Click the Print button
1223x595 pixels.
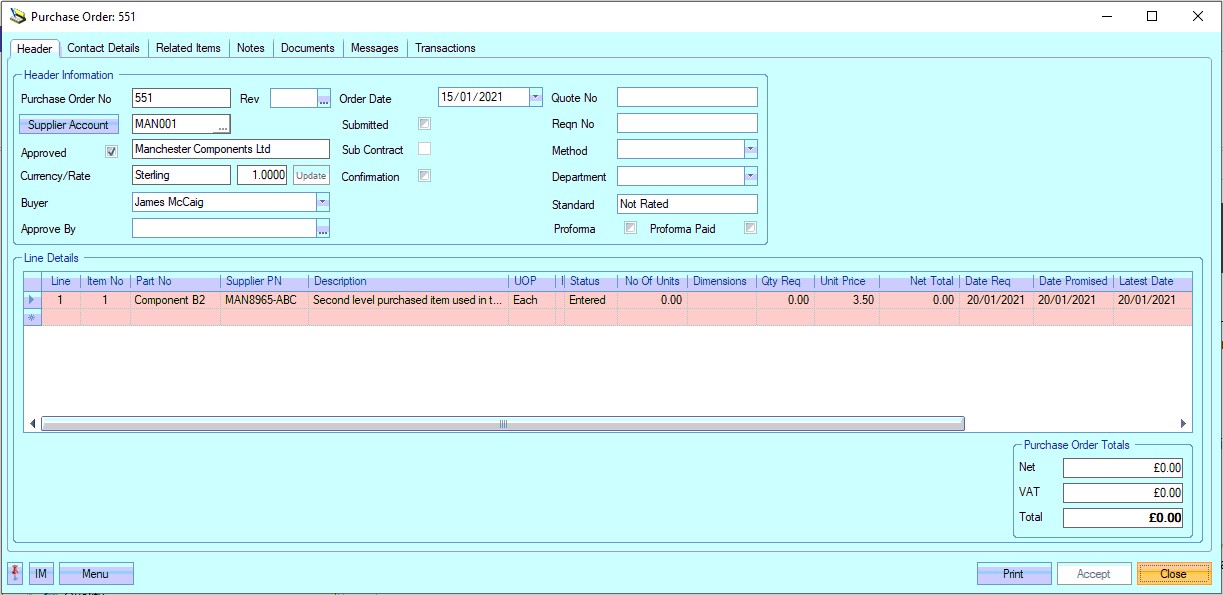(1013, 573)
